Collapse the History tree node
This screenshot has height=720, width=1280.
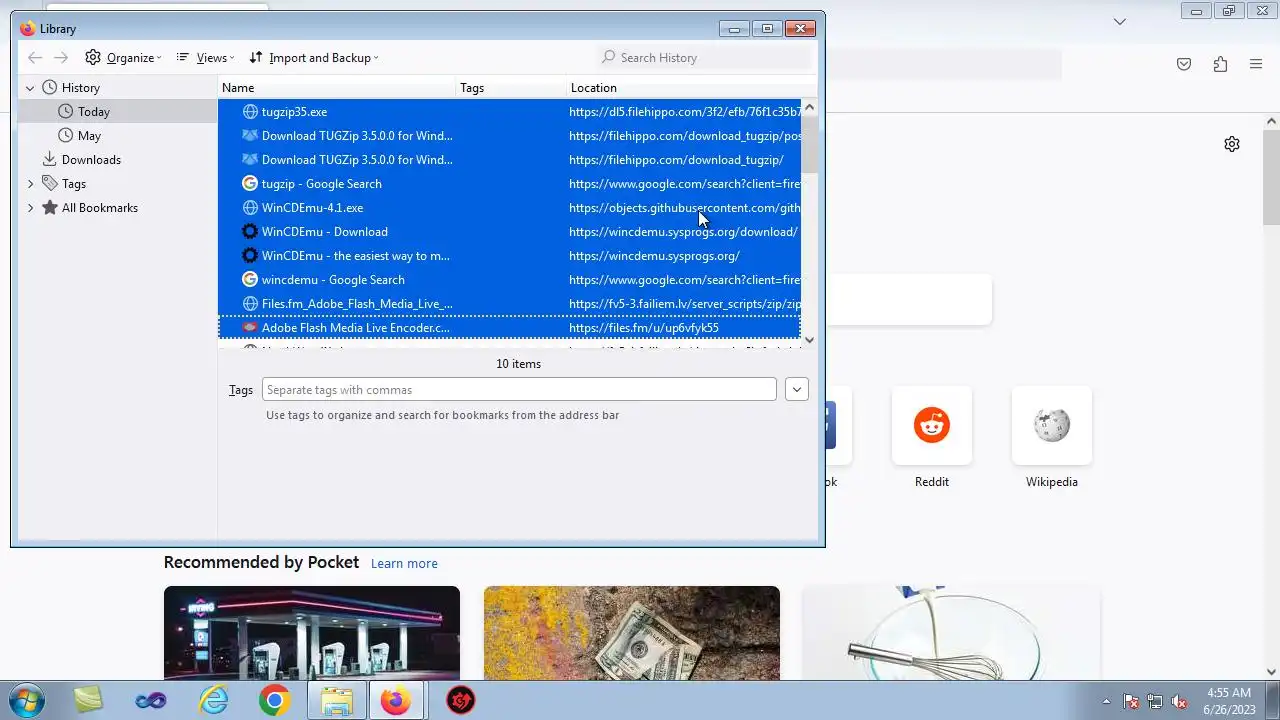click(30, 88)
